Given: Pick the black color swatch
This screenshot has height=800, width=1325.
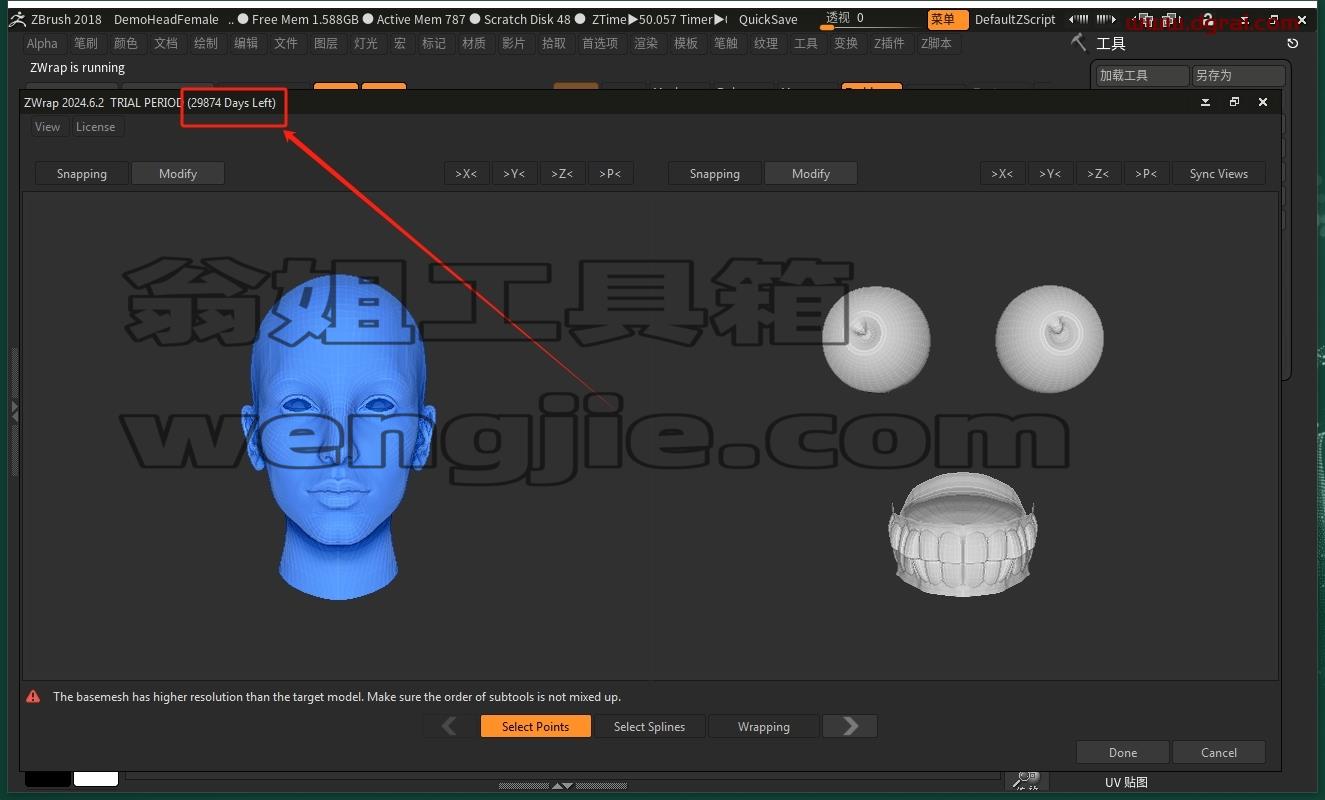Looking at the screenshot, I should pos(48,778).
